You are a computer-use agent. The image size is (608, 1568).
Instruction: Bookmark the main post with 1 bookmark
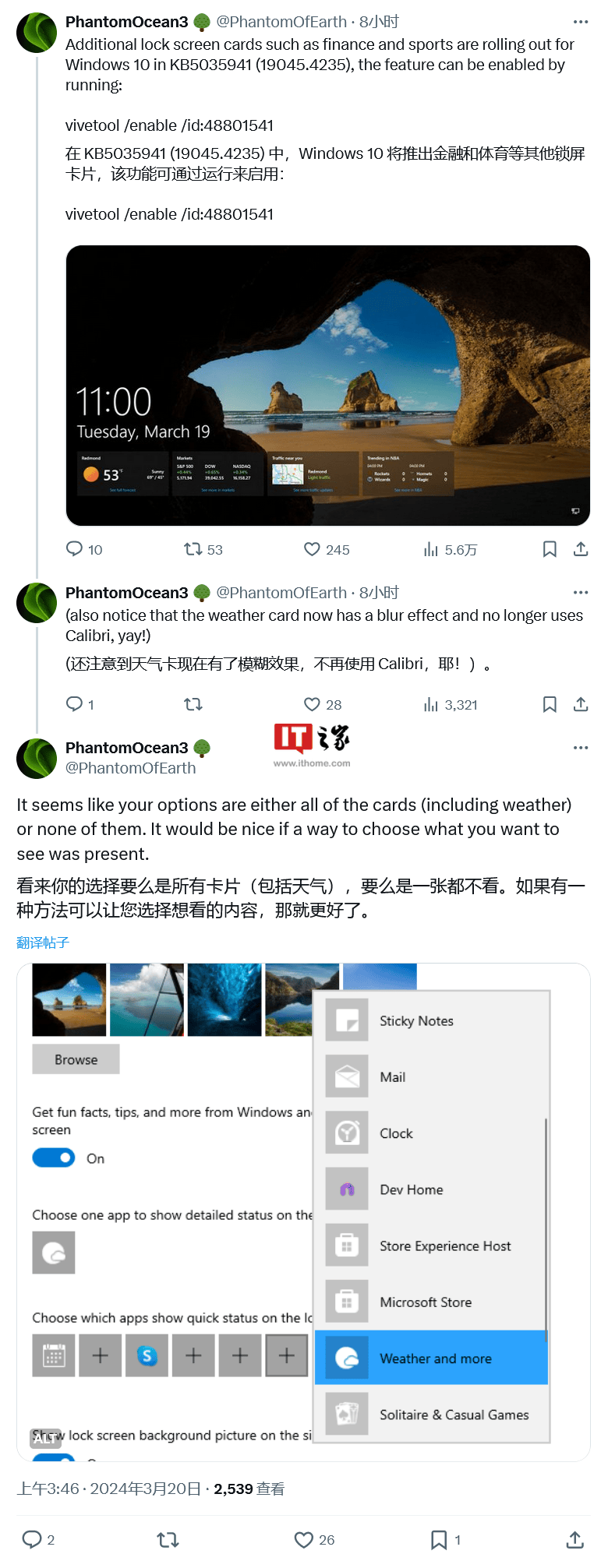pos(445,1539)
